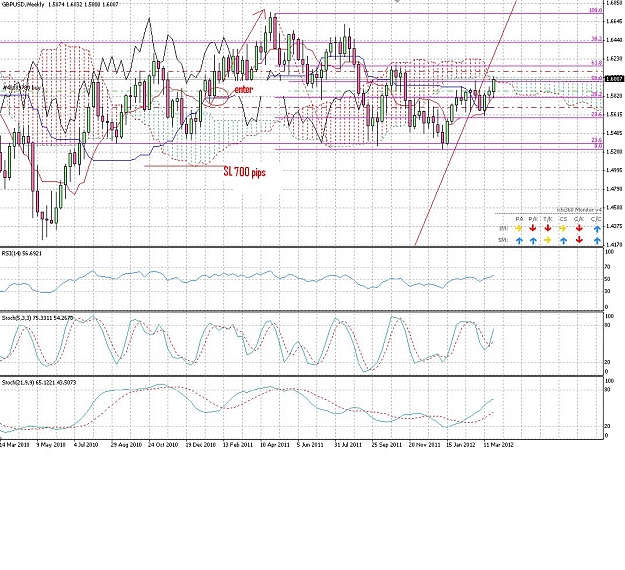625x570 pixels.
Task: Click the Fibonacci 100.0 level label
Action: [596, 10]
